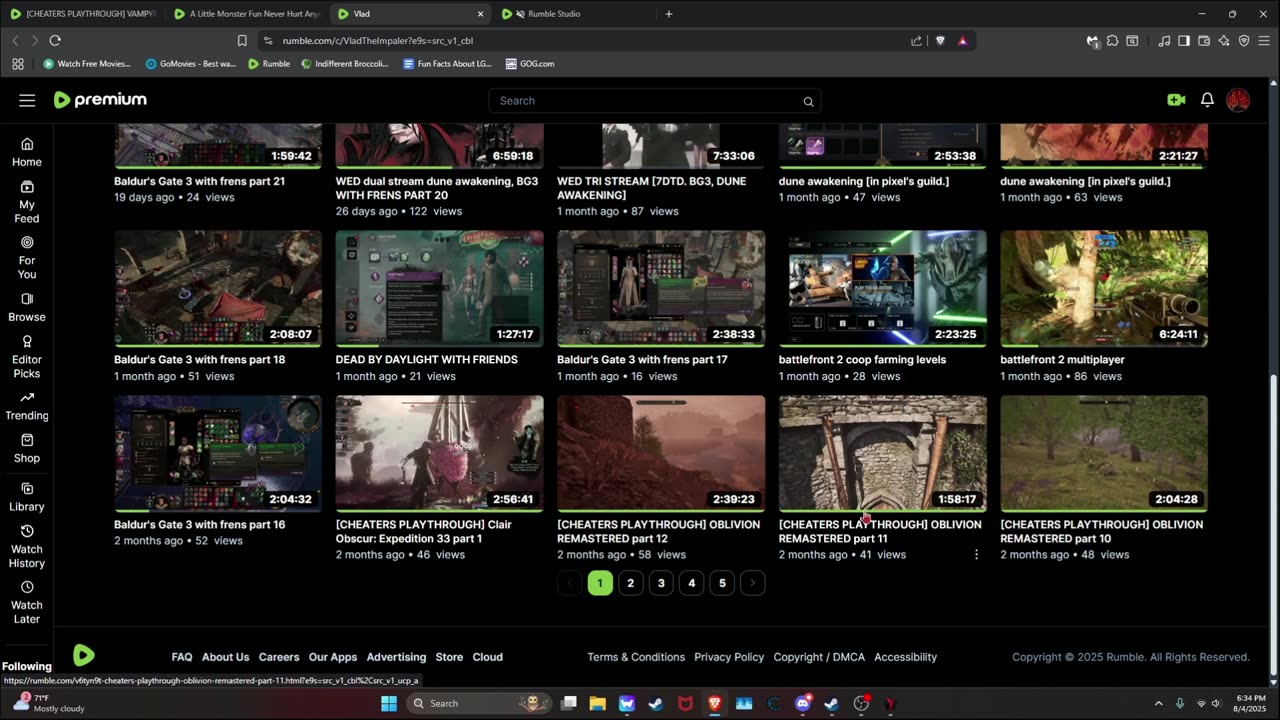The image size is (1280, 720).
Task: Go to page 2
Action: point(630,583)
